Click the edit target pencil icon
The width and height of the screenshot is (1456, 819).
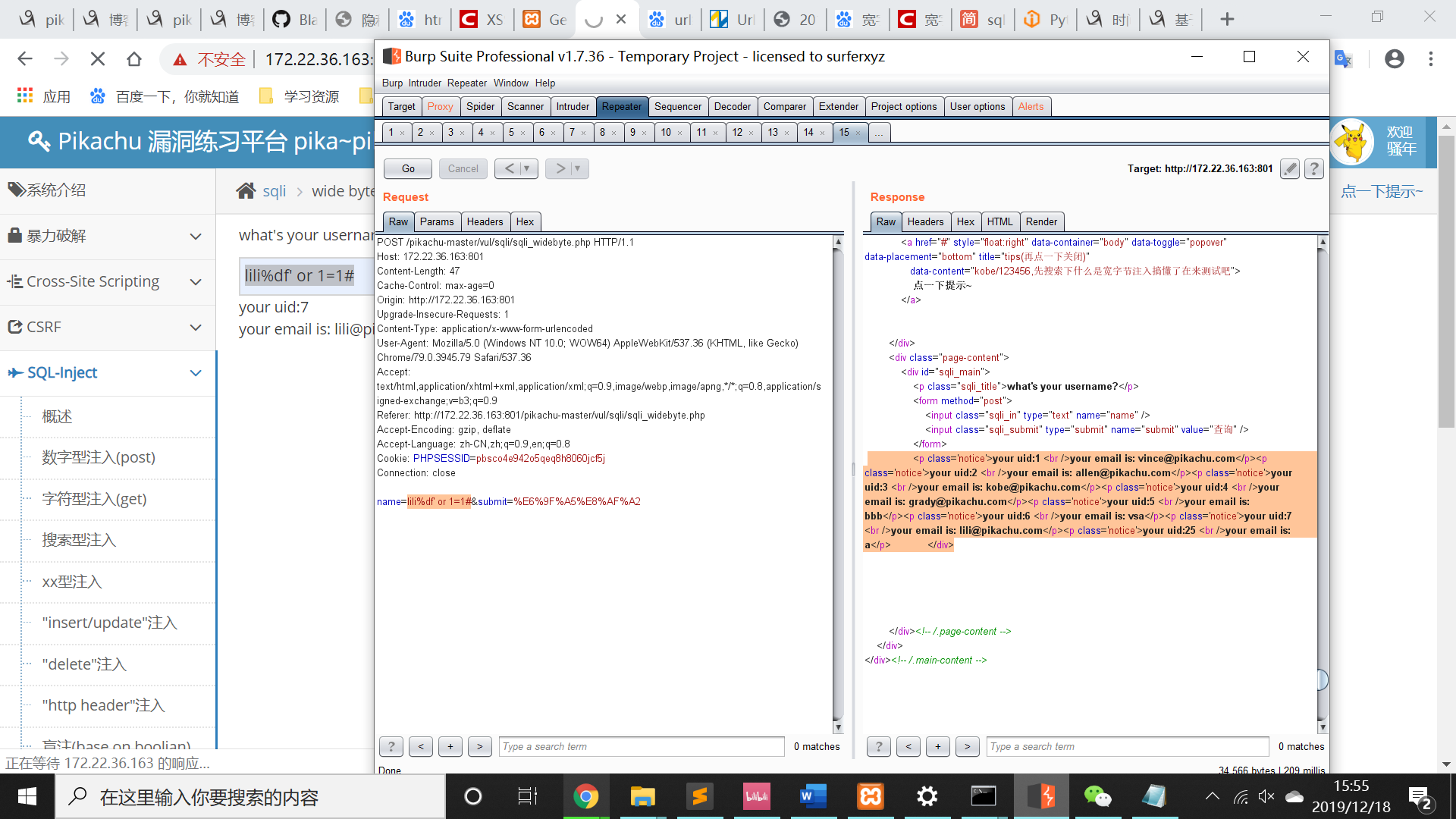1290,168
